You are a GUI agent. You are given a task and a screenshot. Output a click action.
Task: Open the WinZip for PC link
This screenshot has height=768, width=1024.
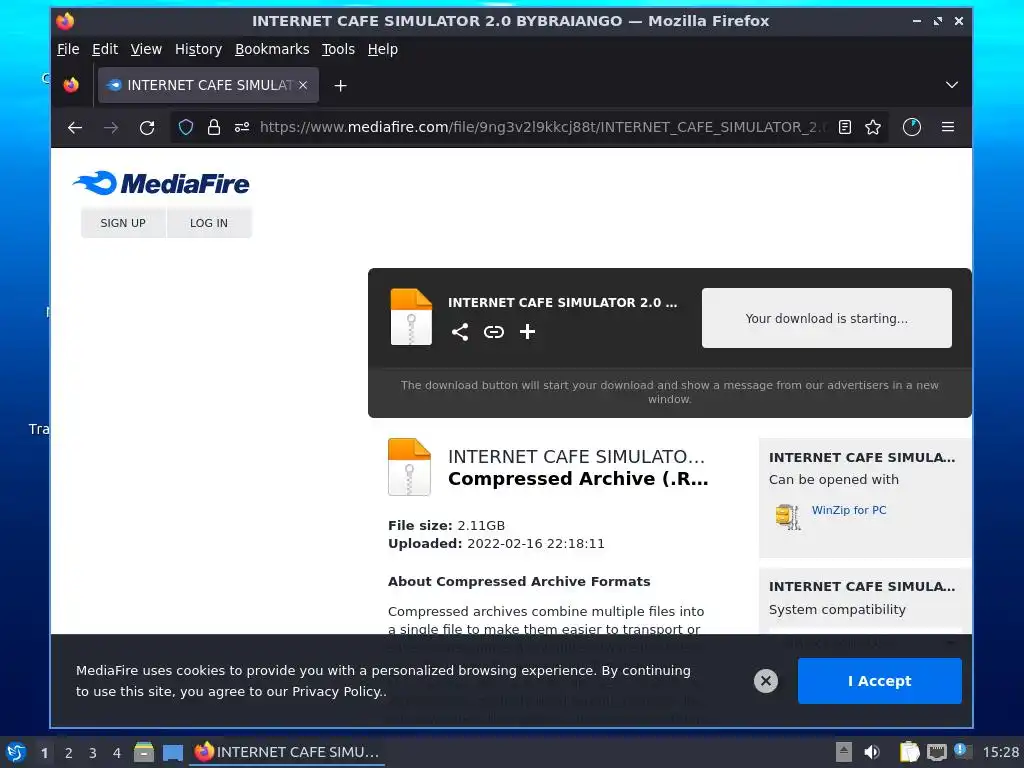click(x=849, y=510)
